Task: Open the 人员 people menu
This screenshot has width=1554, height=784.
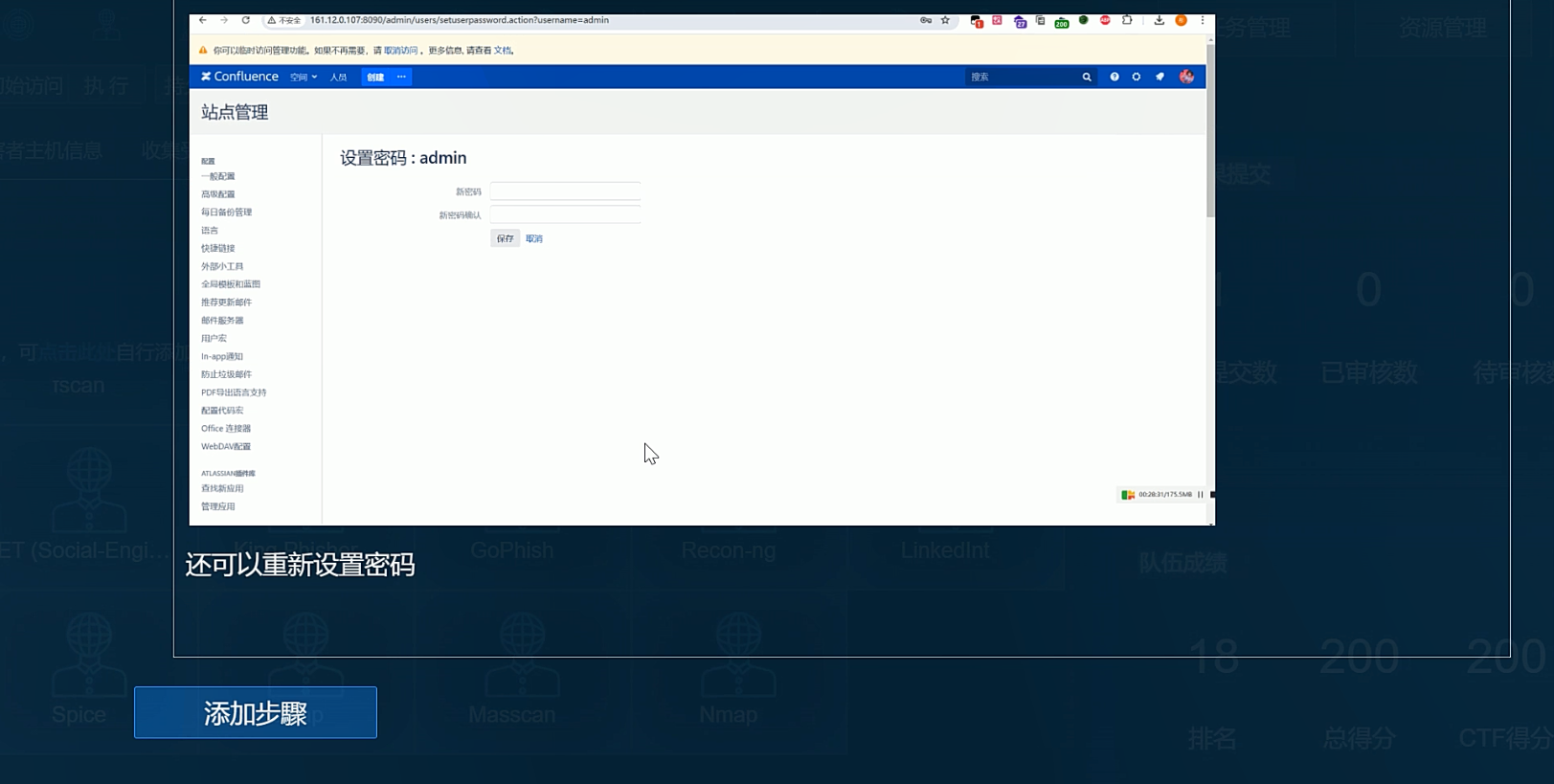Action: coord(339,78)
